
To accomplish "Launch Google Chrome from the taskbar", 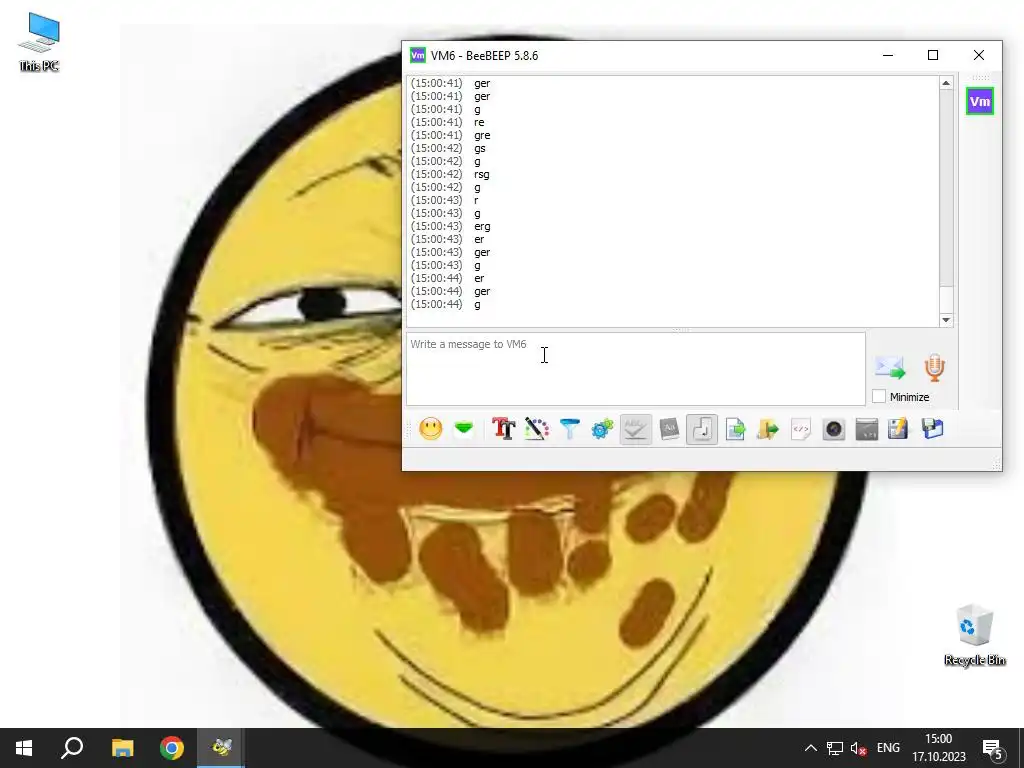I will pyautogui.click(x=172, y=748).
